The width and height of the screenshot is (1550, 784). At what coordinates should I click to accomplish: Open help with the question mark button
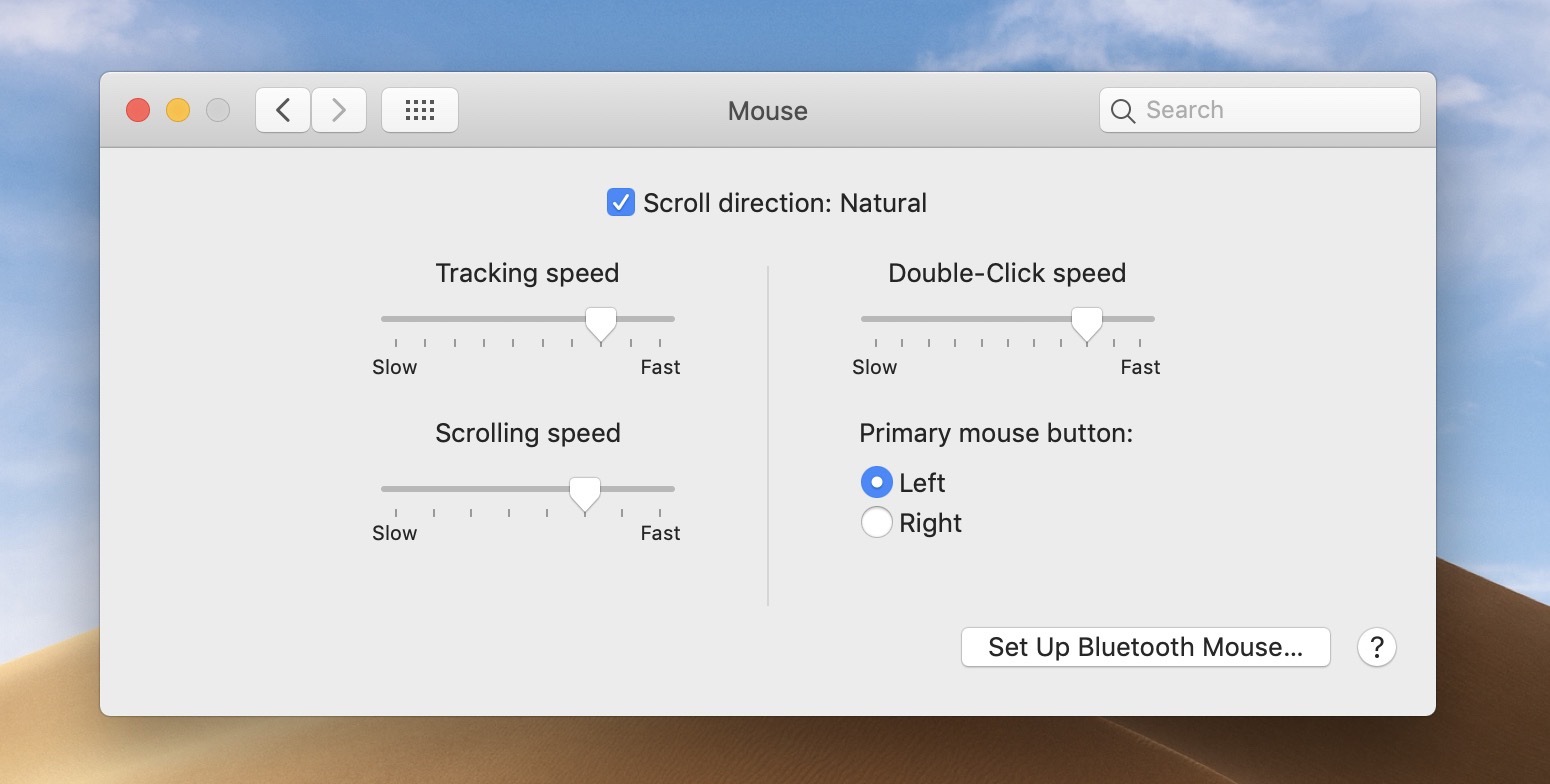(x=1376, y=647)
